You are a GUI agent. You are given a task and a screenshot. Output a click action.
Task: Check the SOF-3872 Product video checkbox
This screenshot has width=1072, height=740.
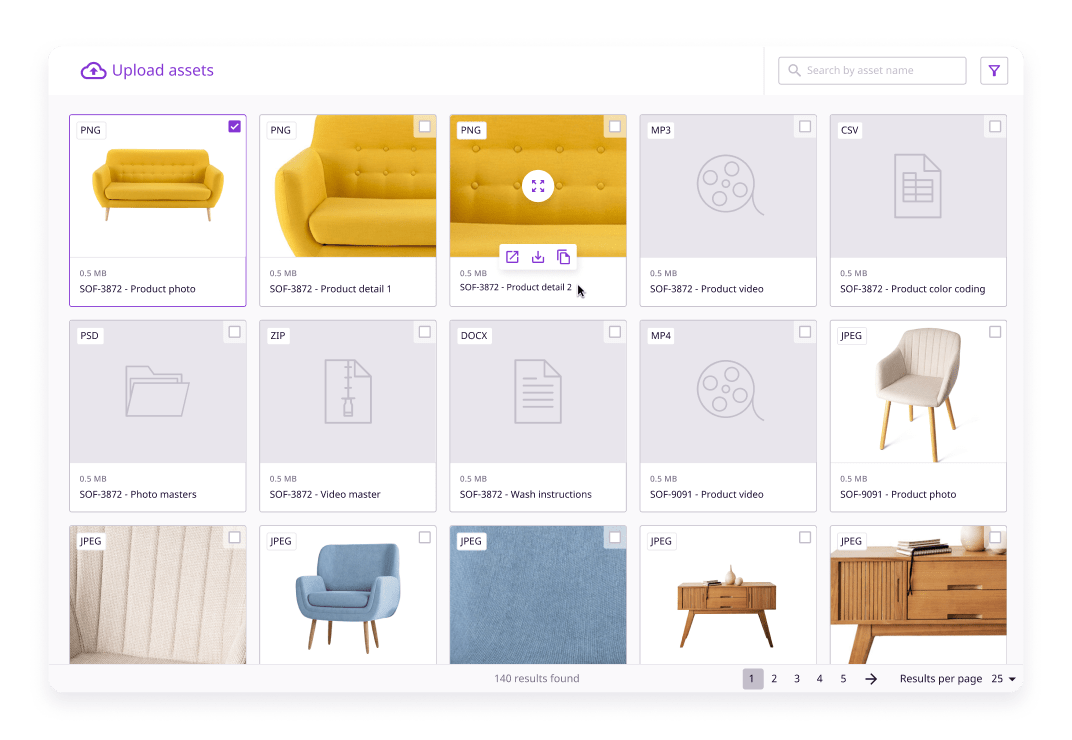[x=805, y=126]
